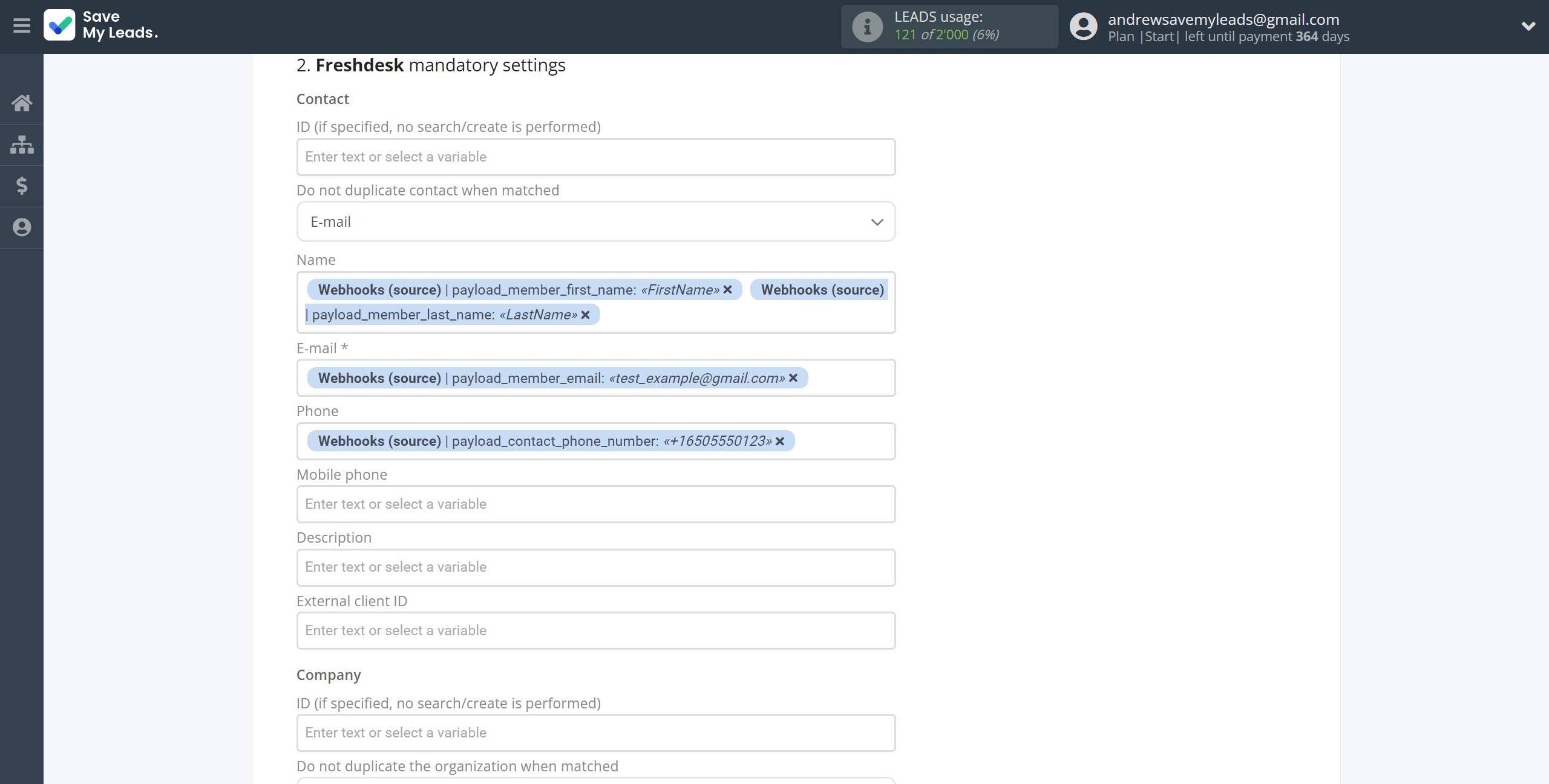Click andrewsavemyleads@gmail.com account text
The image size is (1549, 784).
[1223, 19]
